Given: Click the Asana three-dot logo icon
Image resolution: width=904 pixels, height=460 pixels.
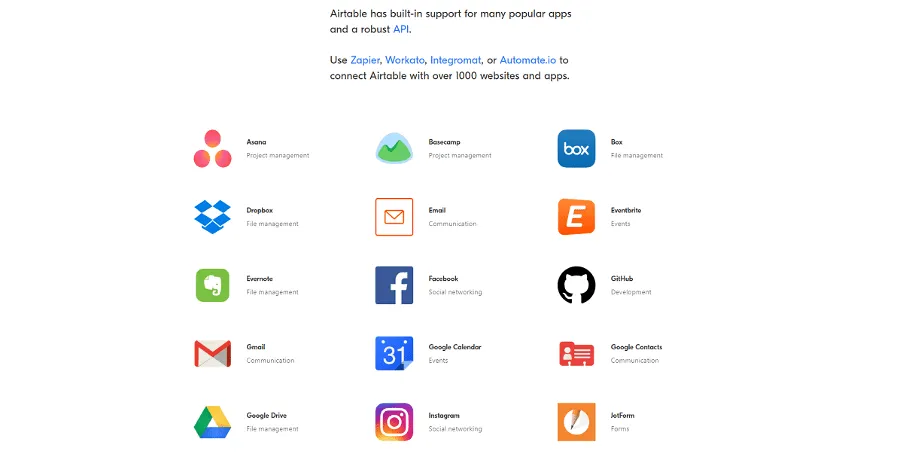Looking at the screenshot, I should point(212,149).
